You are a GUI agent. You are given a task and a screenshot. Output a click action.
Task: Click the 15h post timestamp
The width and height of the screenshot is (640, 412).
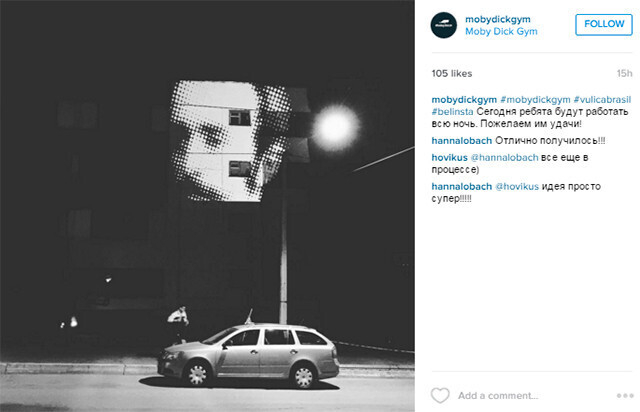[x=624, y=73]
